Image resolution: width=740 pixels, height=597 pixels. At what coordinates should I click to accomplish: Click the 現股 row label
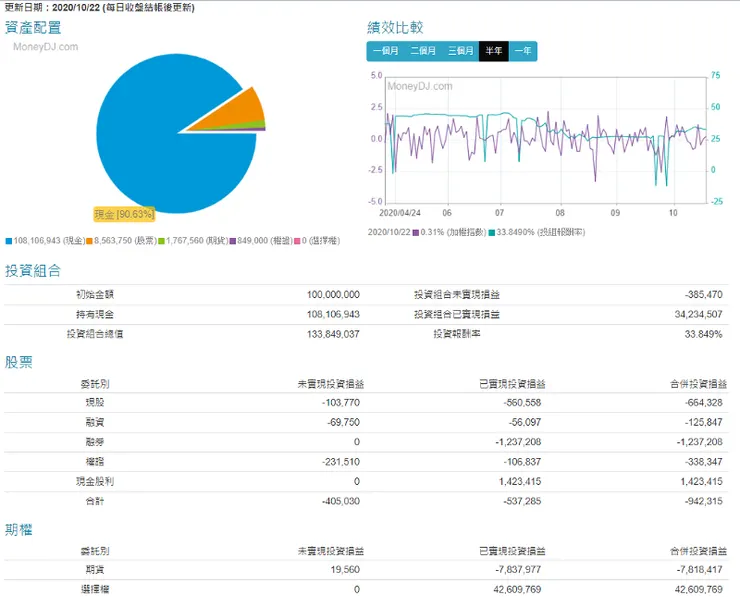pyautogui.click(x=95, y=403)
